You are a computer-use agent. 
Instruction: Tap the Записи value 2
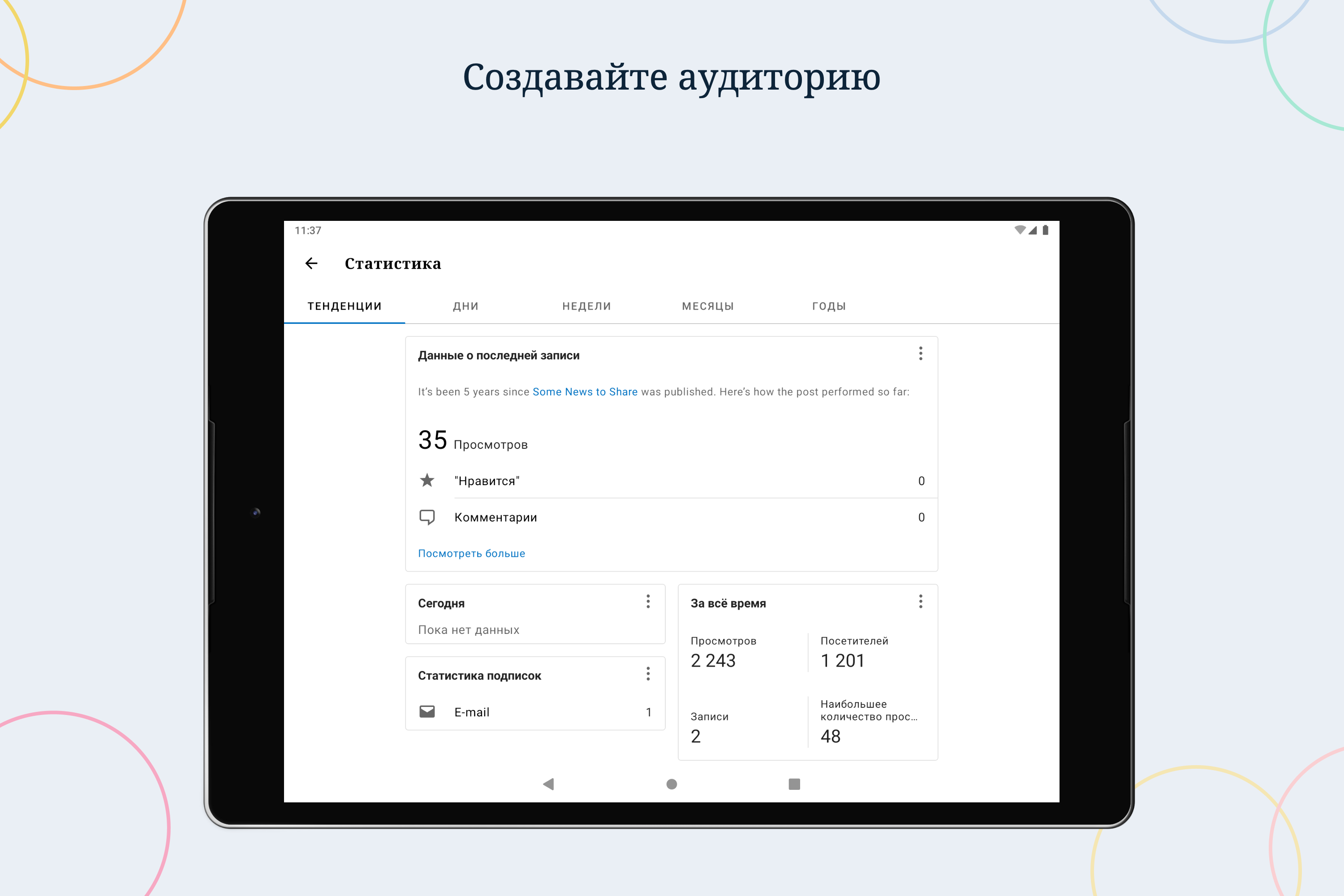point(695,737)
